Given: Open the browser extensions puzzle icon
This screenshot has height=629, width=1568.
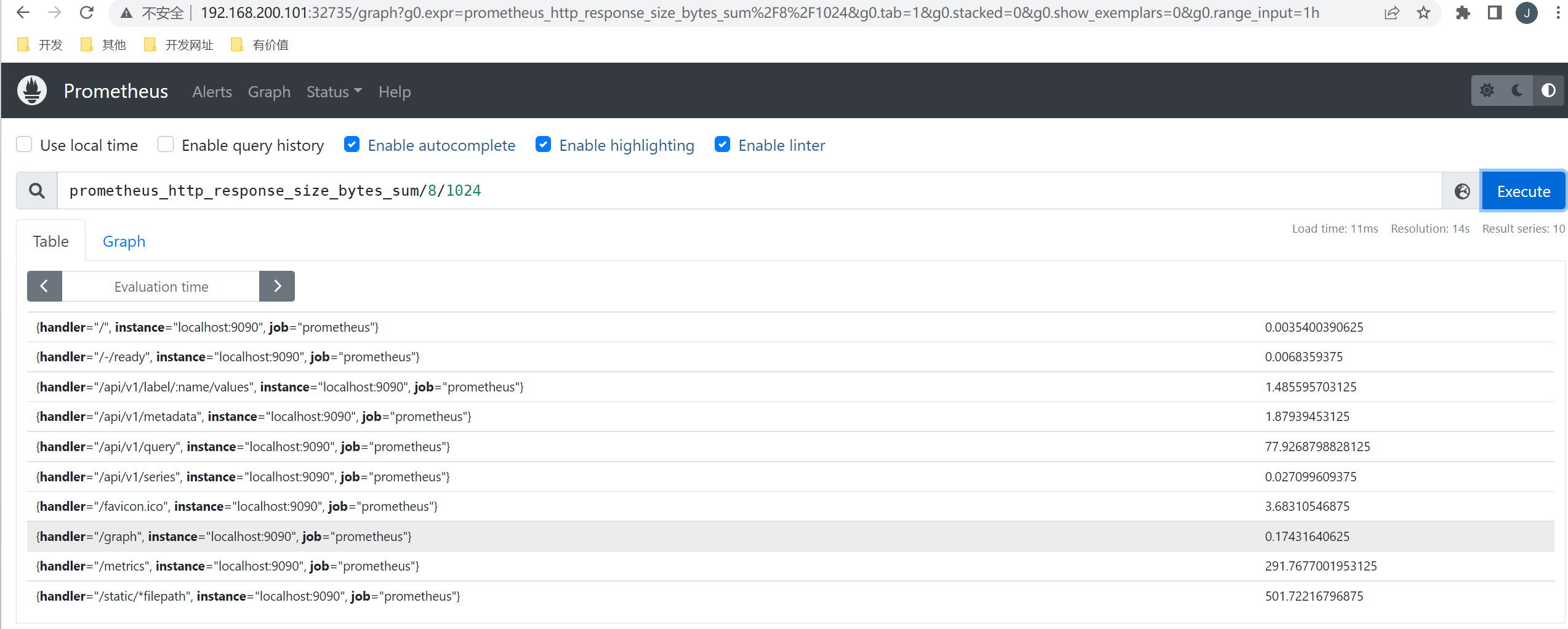Looking at the screenshot, I should point(1463,13).
